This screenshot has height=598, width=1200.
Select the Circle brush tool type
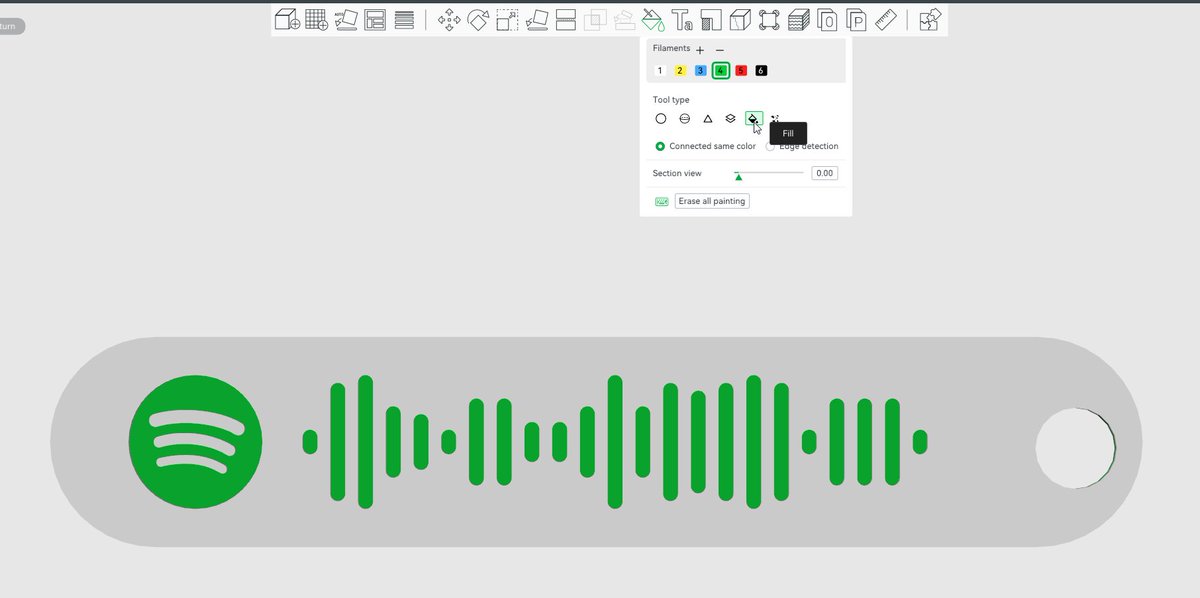661,118
